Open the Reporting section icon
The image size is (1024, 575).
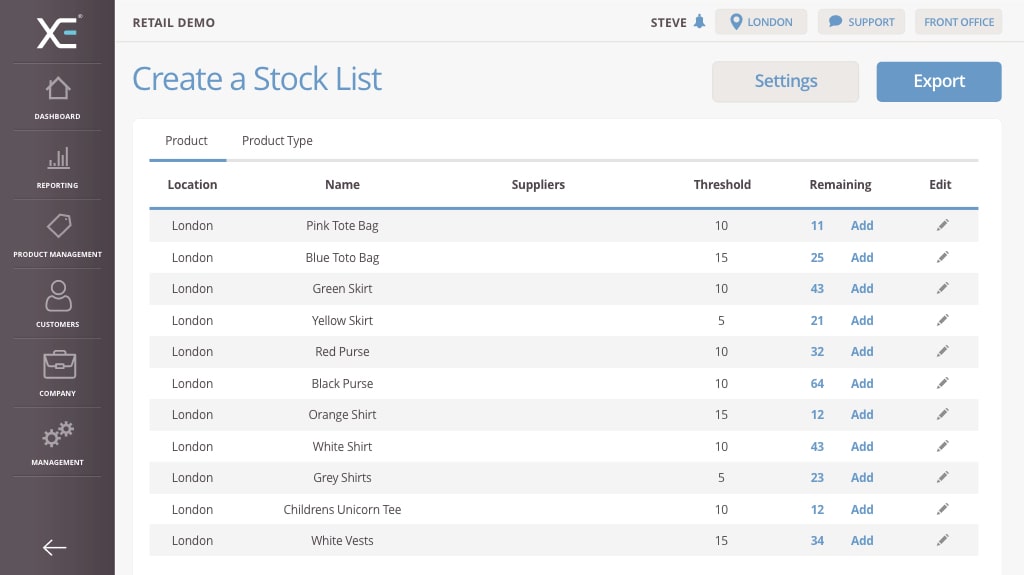(x=58, y=165)
